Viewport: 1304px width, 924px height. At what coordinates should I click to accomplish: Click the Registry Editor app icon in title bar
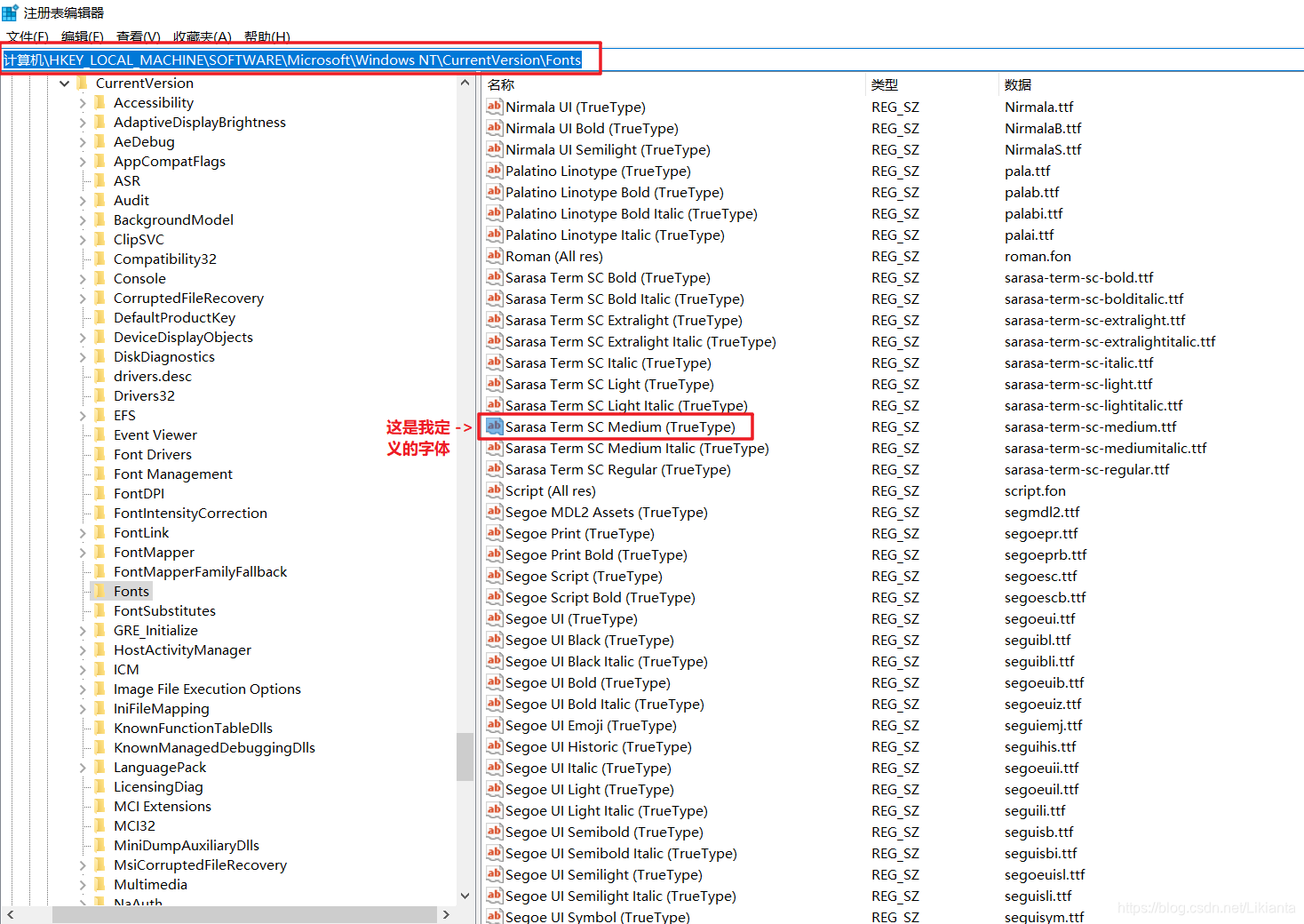point(10,12)
